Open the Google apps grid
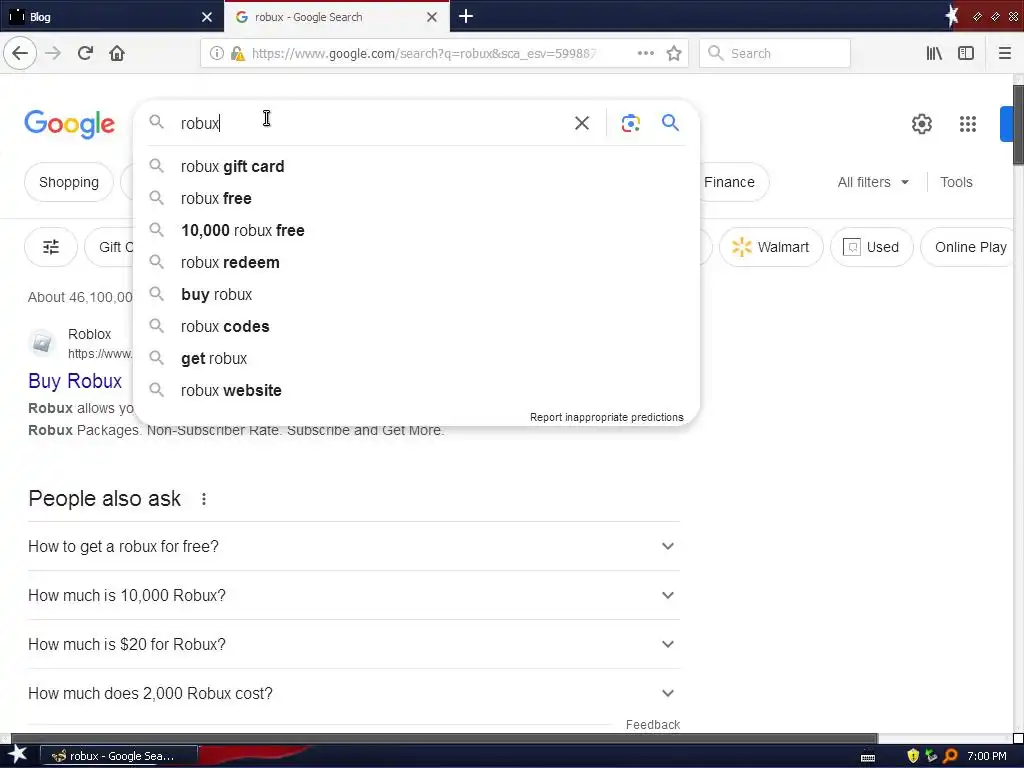This screenshot has height=768, width=1024. tap(967, 123)
